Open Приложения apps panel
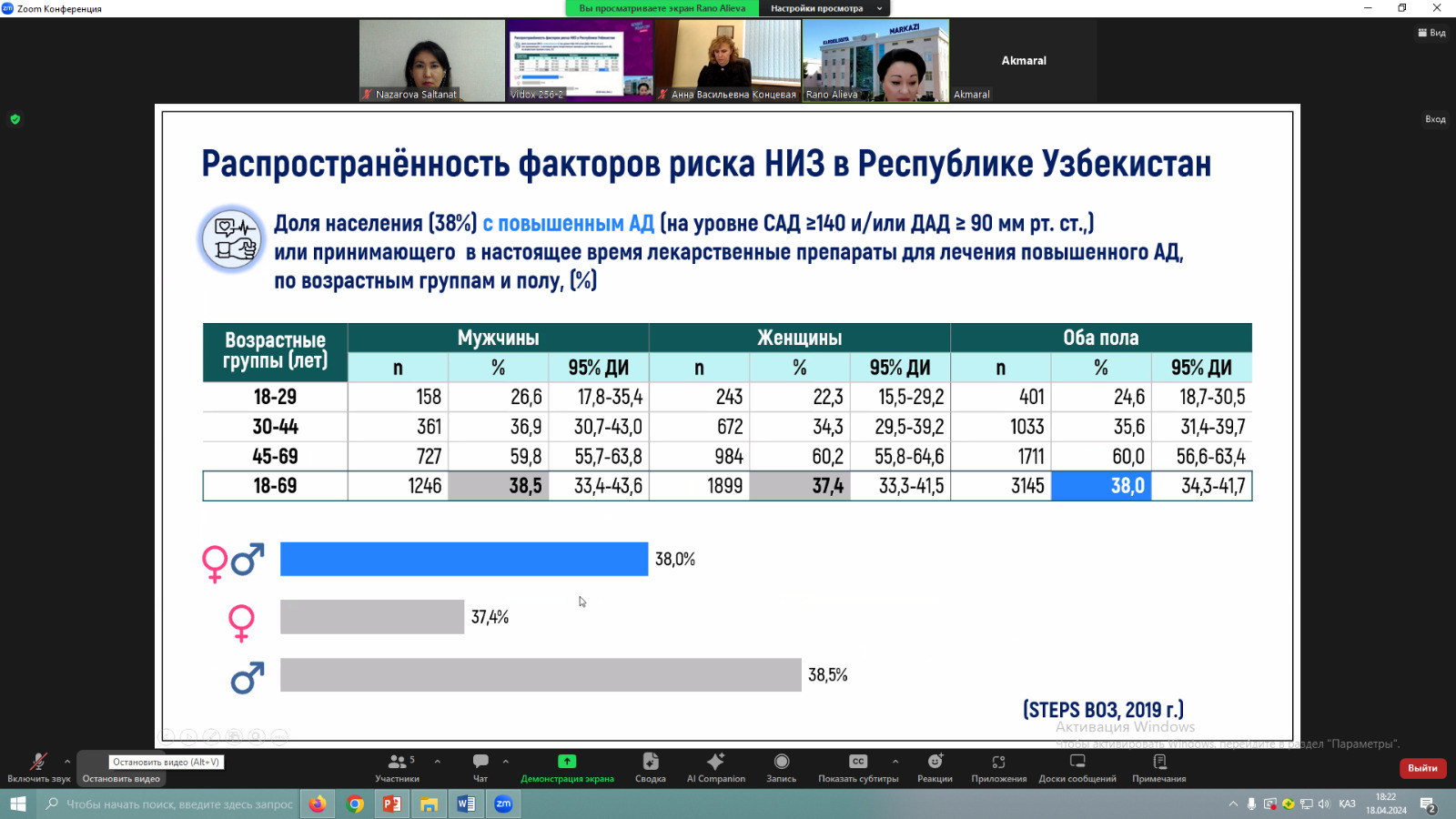Screen dimensions: 1456x819 [x=998, y=766]
